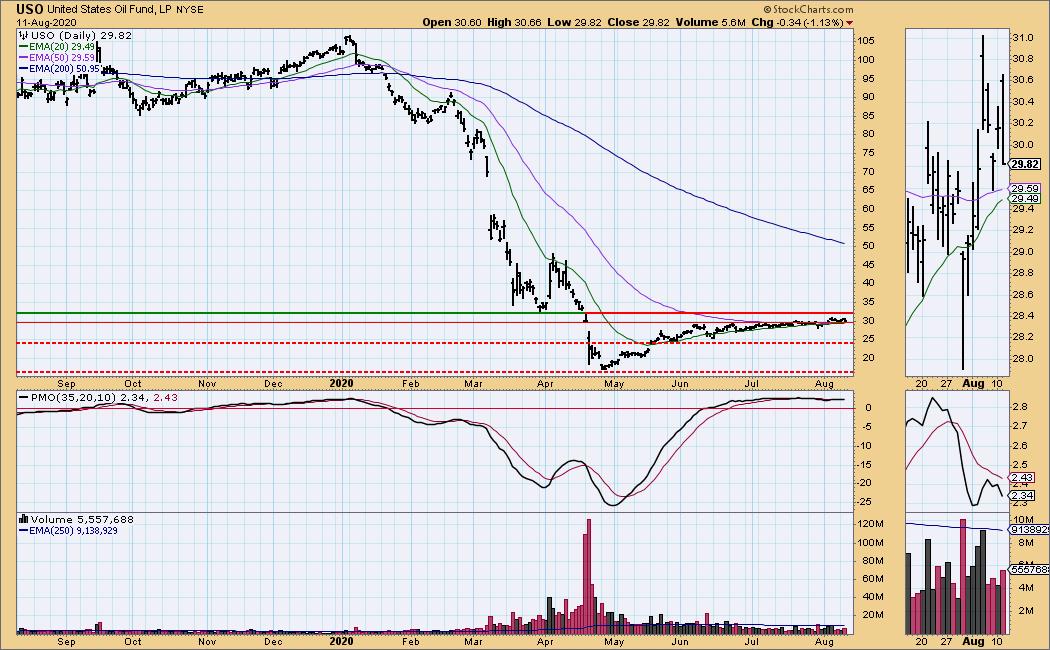
Task: Click the 'Close 29.82' value in header
Action: [638, 22]
